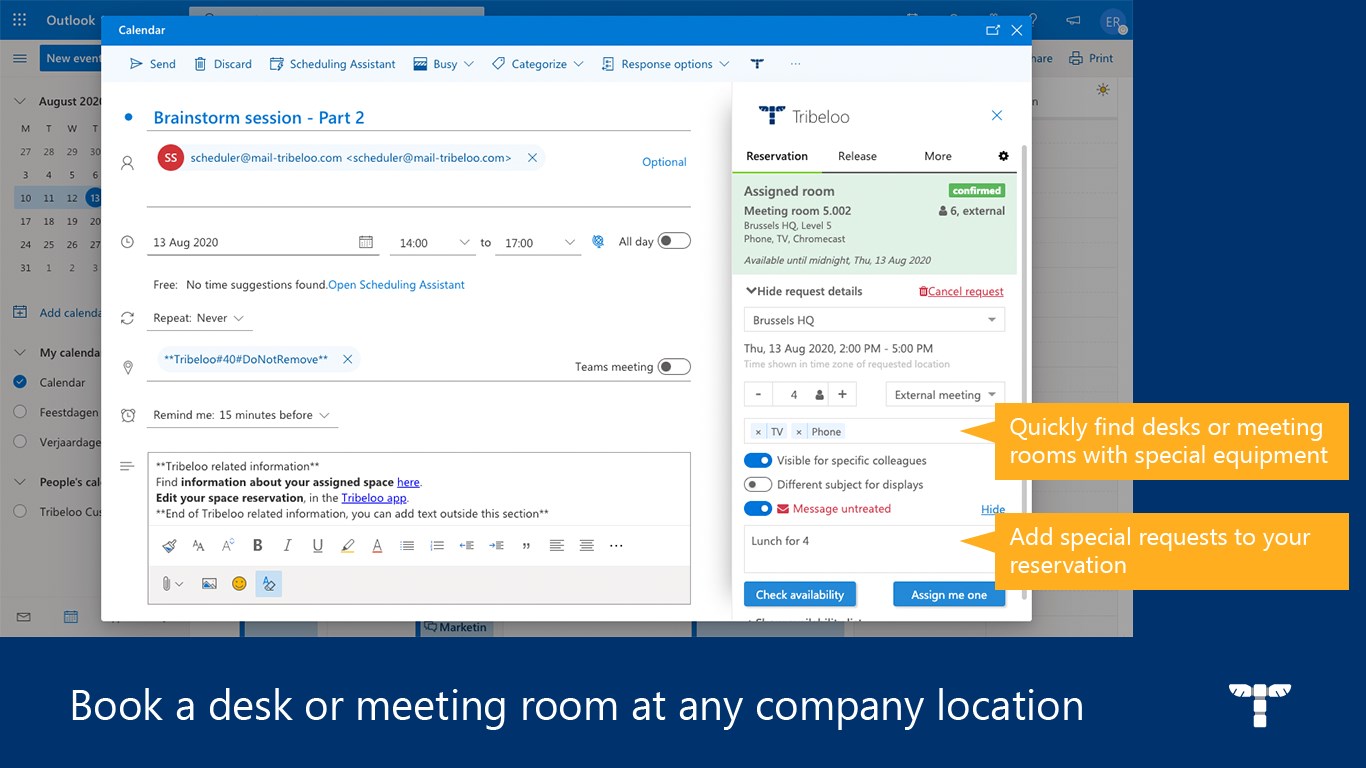Select the Format painter icon
The image size is (1366, 768).
(169, 546)
